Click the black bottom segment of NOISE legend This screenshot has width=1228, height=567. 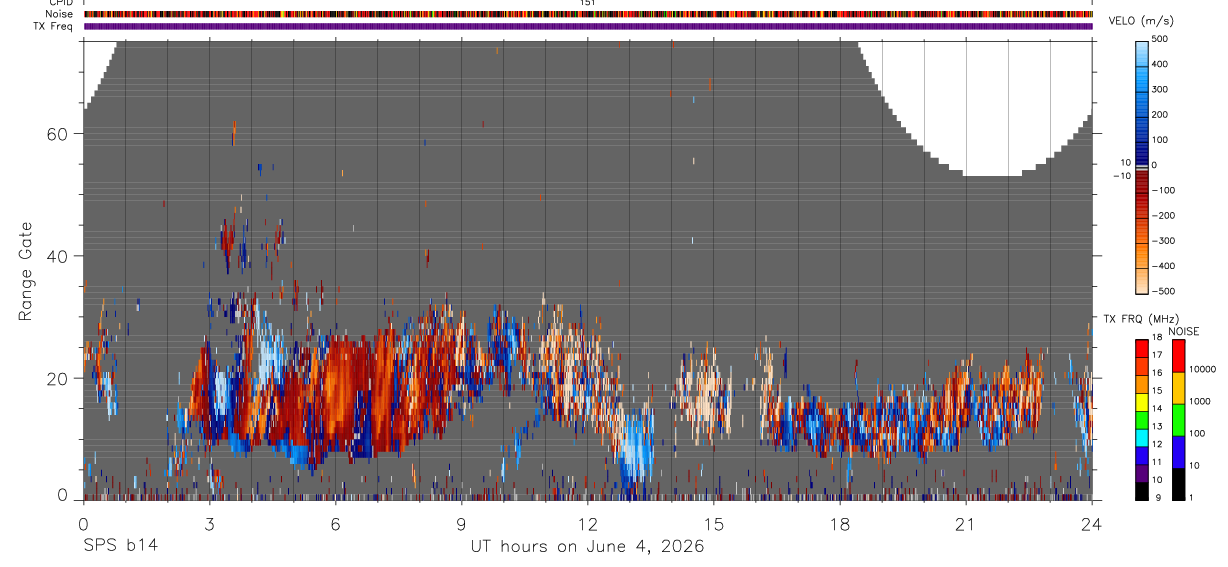tap(1178, 484)
